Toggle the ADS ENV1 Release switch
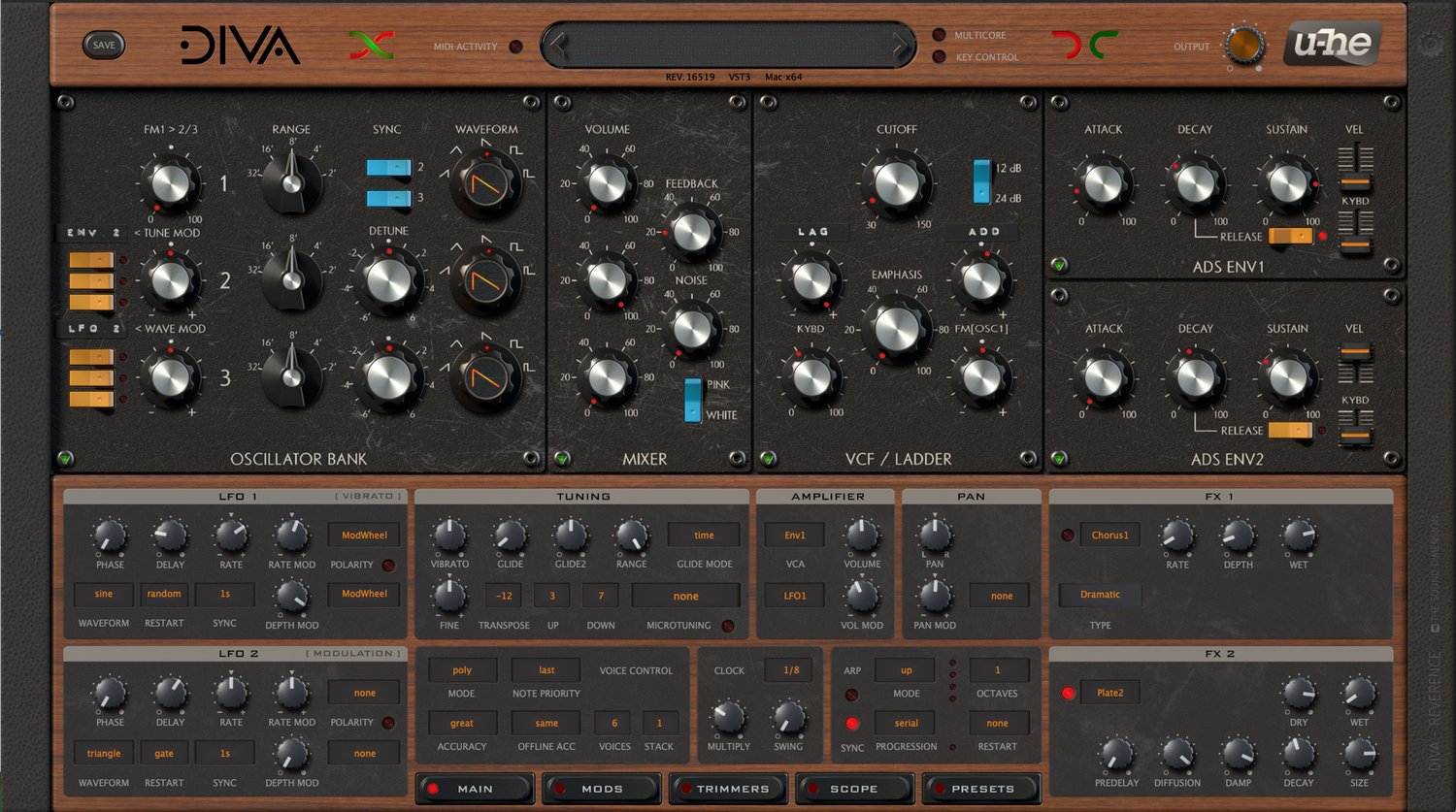 point(1291,236)
